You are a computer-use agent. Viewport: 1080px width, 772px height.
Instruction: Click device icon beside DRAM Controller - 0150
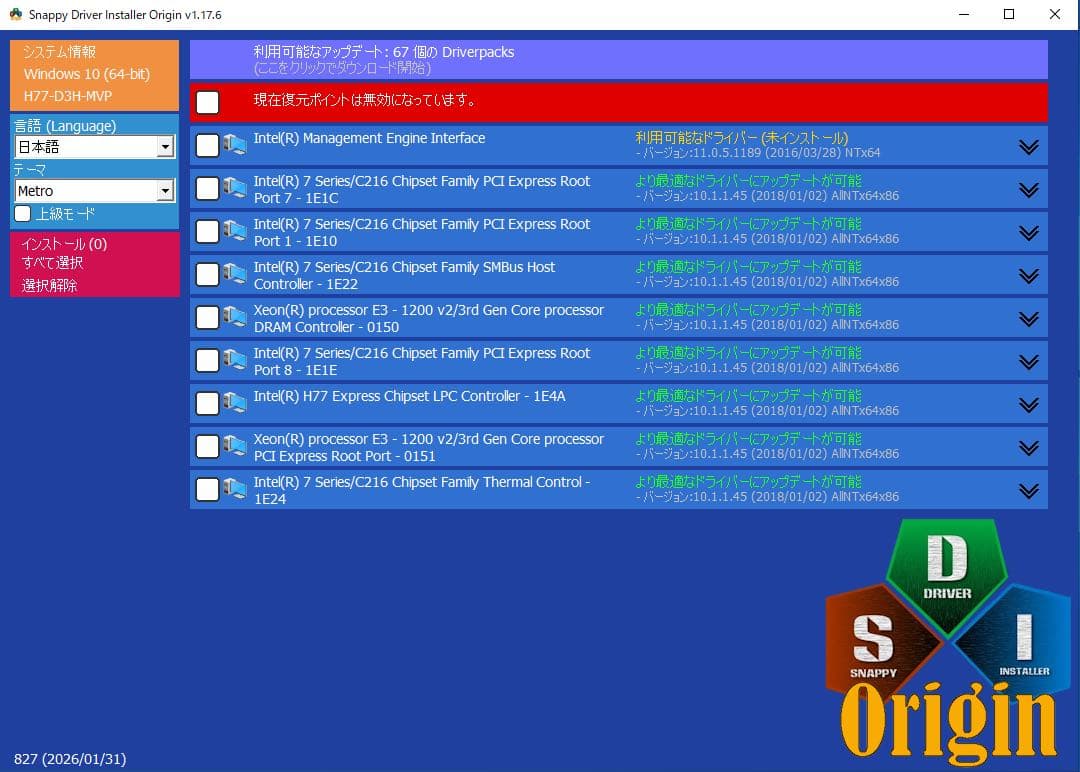(235, 317)
